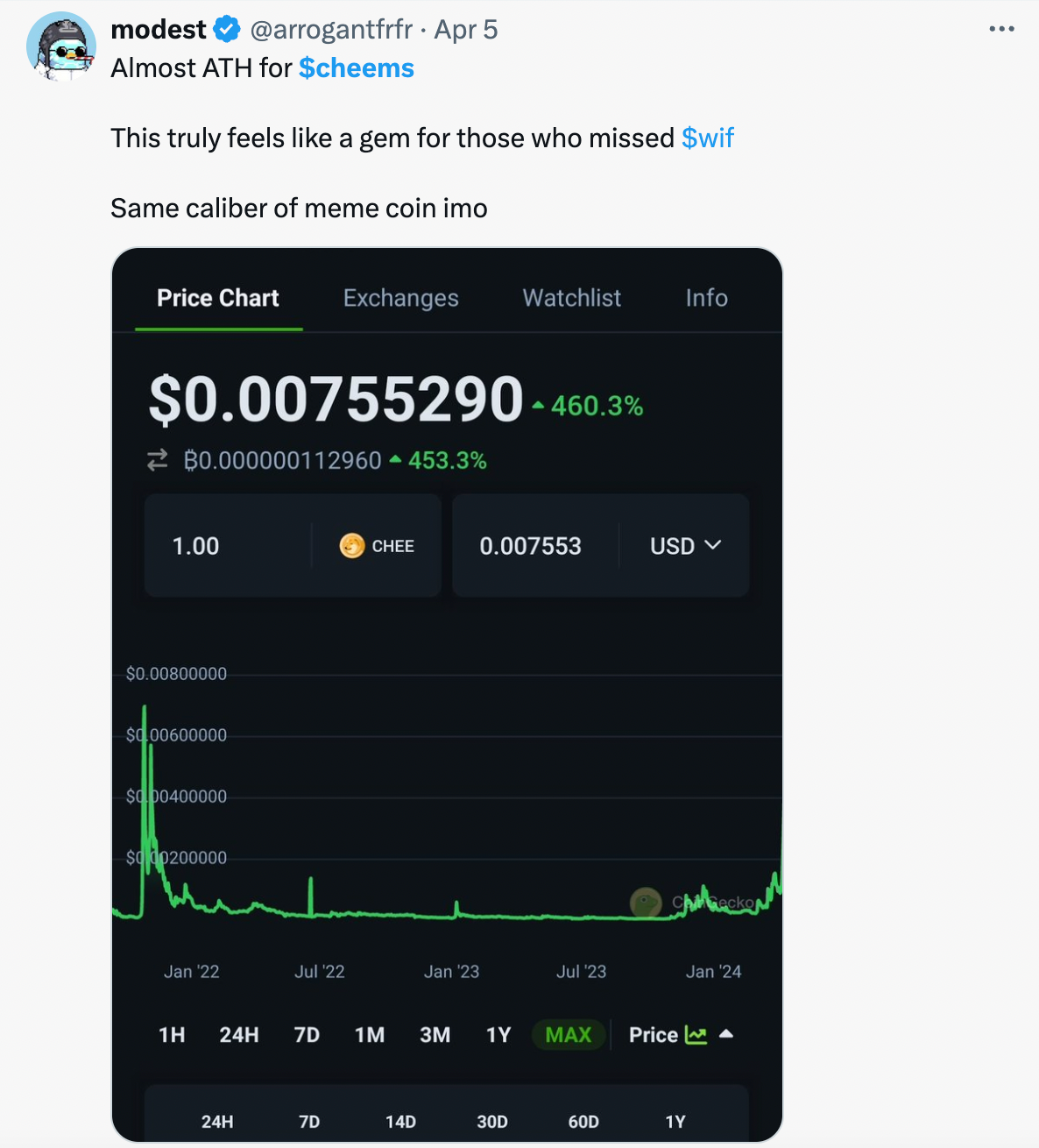Open the modest profile avatar
Image resolution: width=1039 pixels, height=1148 pixels.
point(61,46)
